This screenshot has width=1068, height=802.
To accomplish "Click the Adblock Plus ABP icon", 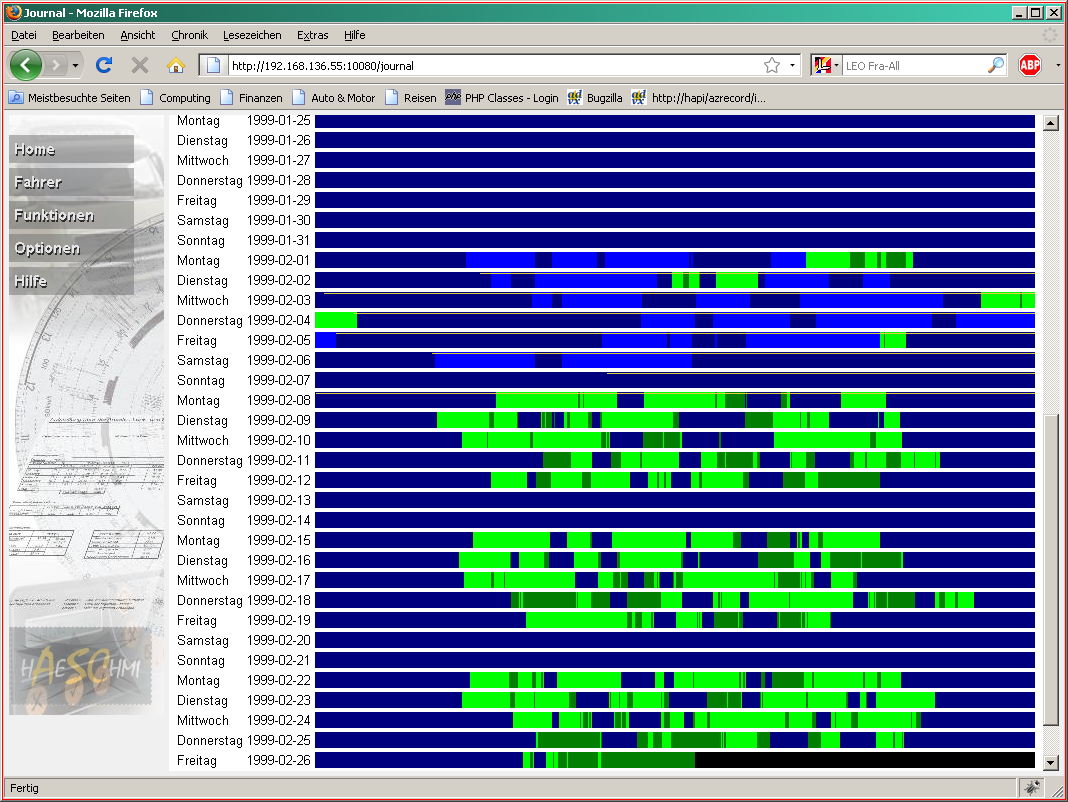I will (x=1029, y=66).
